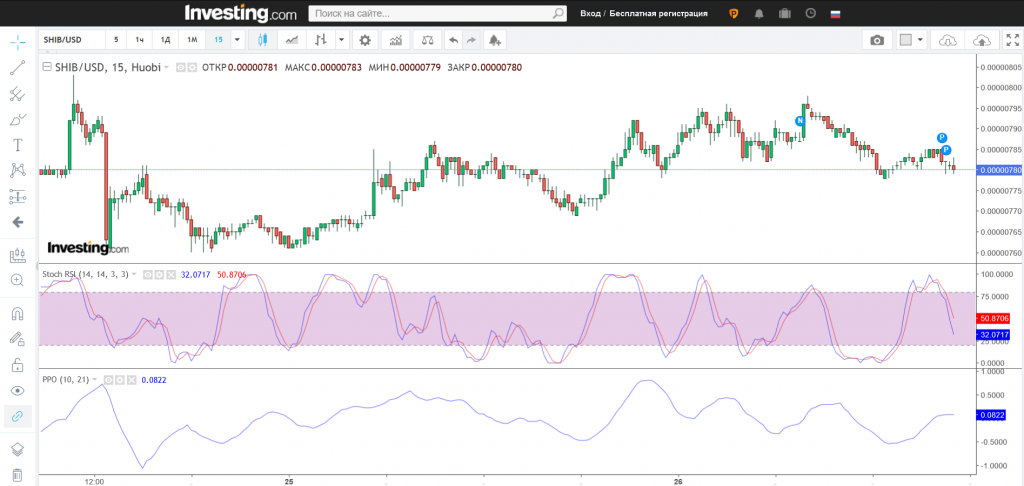Toggle hide all drawings eye icon

pyautogui.click(x=17, y=391)
